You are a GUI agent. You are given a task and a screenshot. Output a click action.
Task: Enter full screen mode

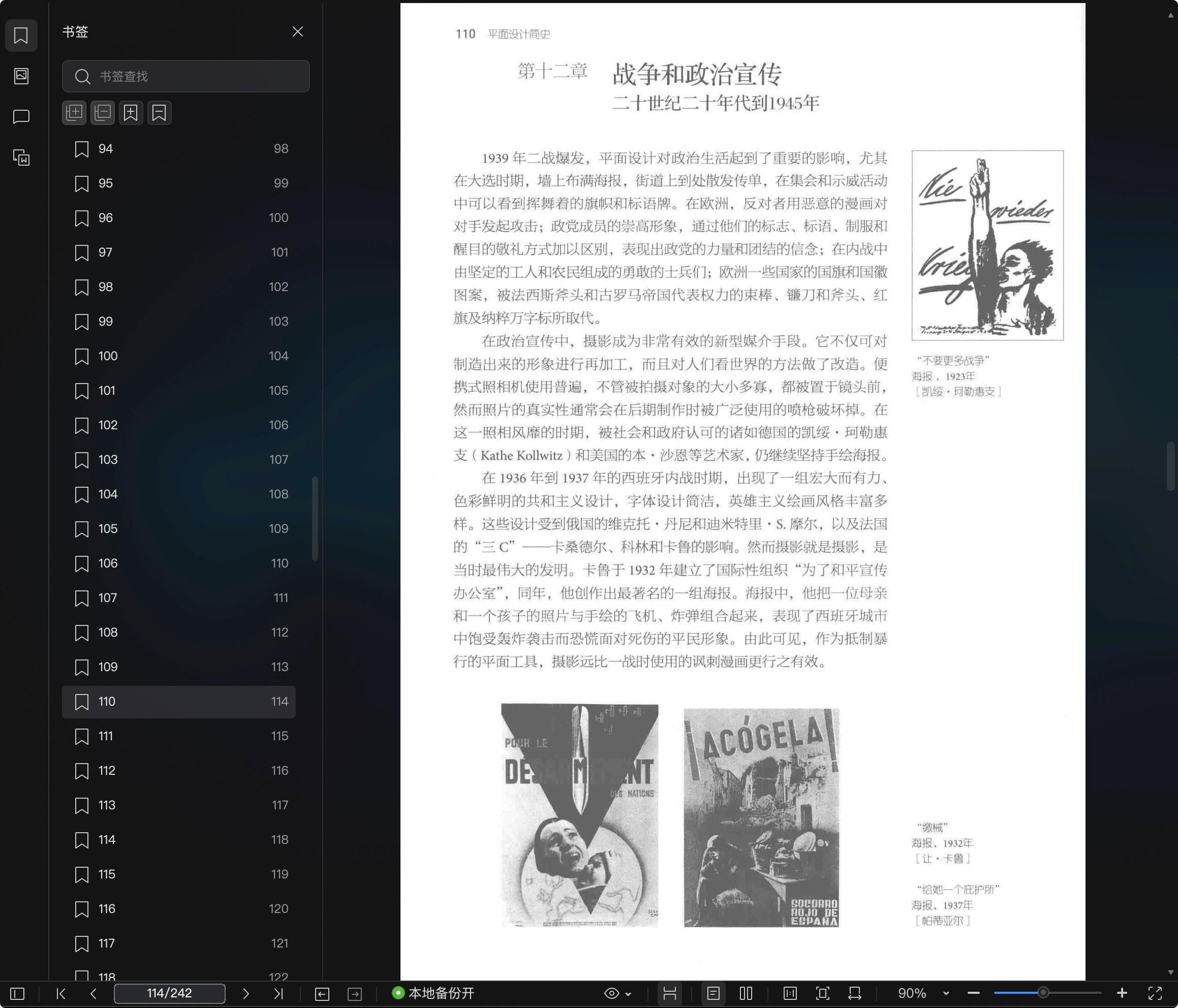1155,993
